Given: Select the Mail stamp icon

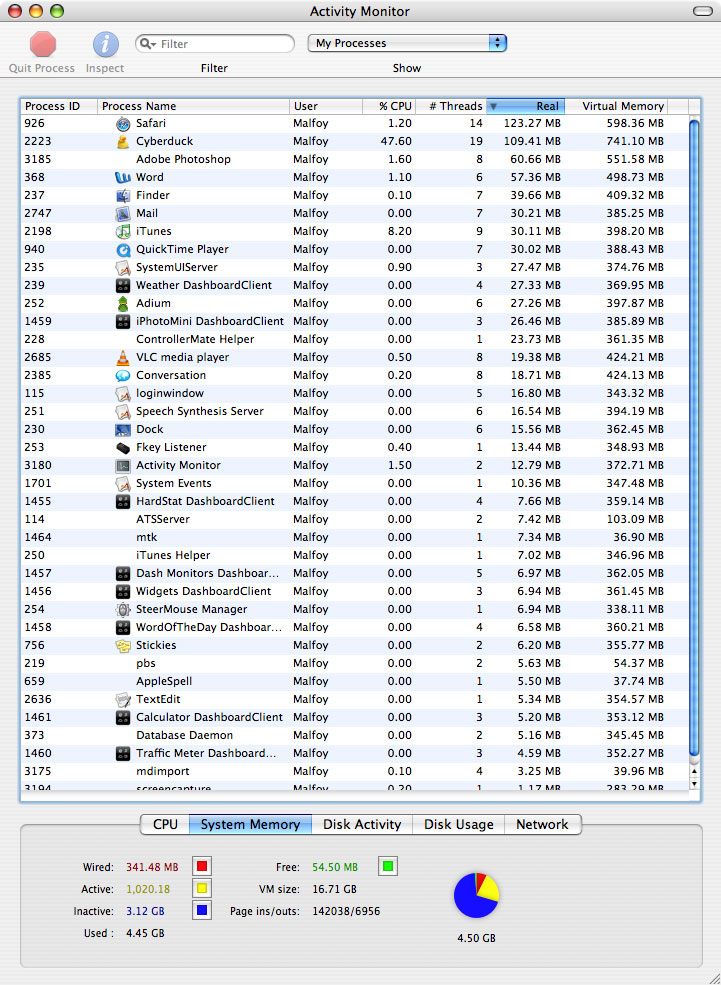Looking at the screenshot, I should click(x=123, y=214).
